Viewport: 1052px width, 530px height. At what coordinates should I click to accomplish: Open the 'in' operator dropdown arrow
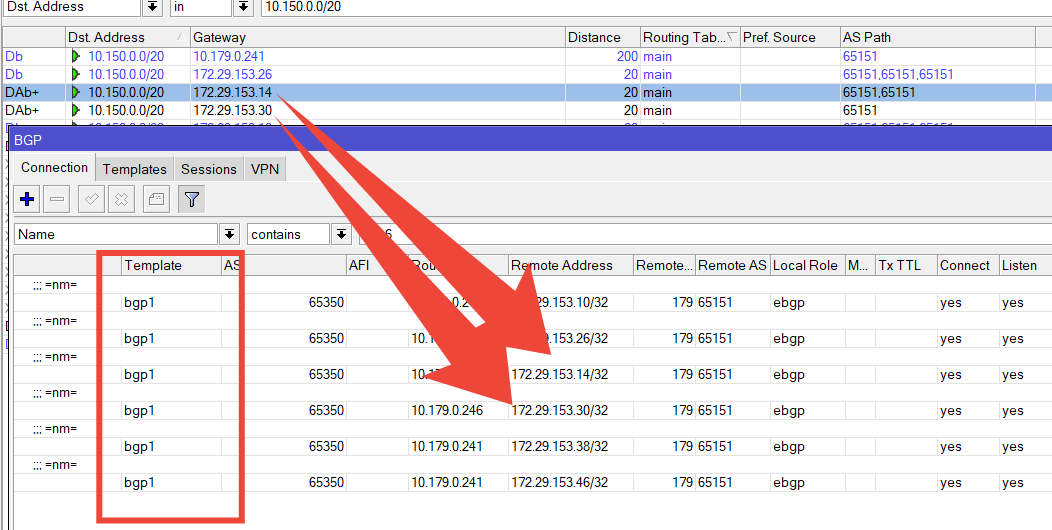[x=243, y=7]
